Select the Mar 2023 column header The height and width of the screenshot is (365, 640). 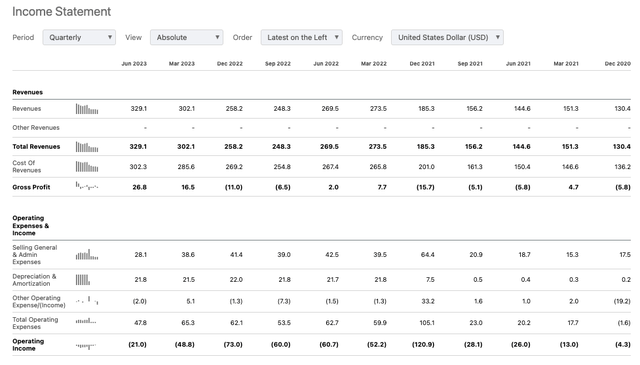tap(182, 64)
